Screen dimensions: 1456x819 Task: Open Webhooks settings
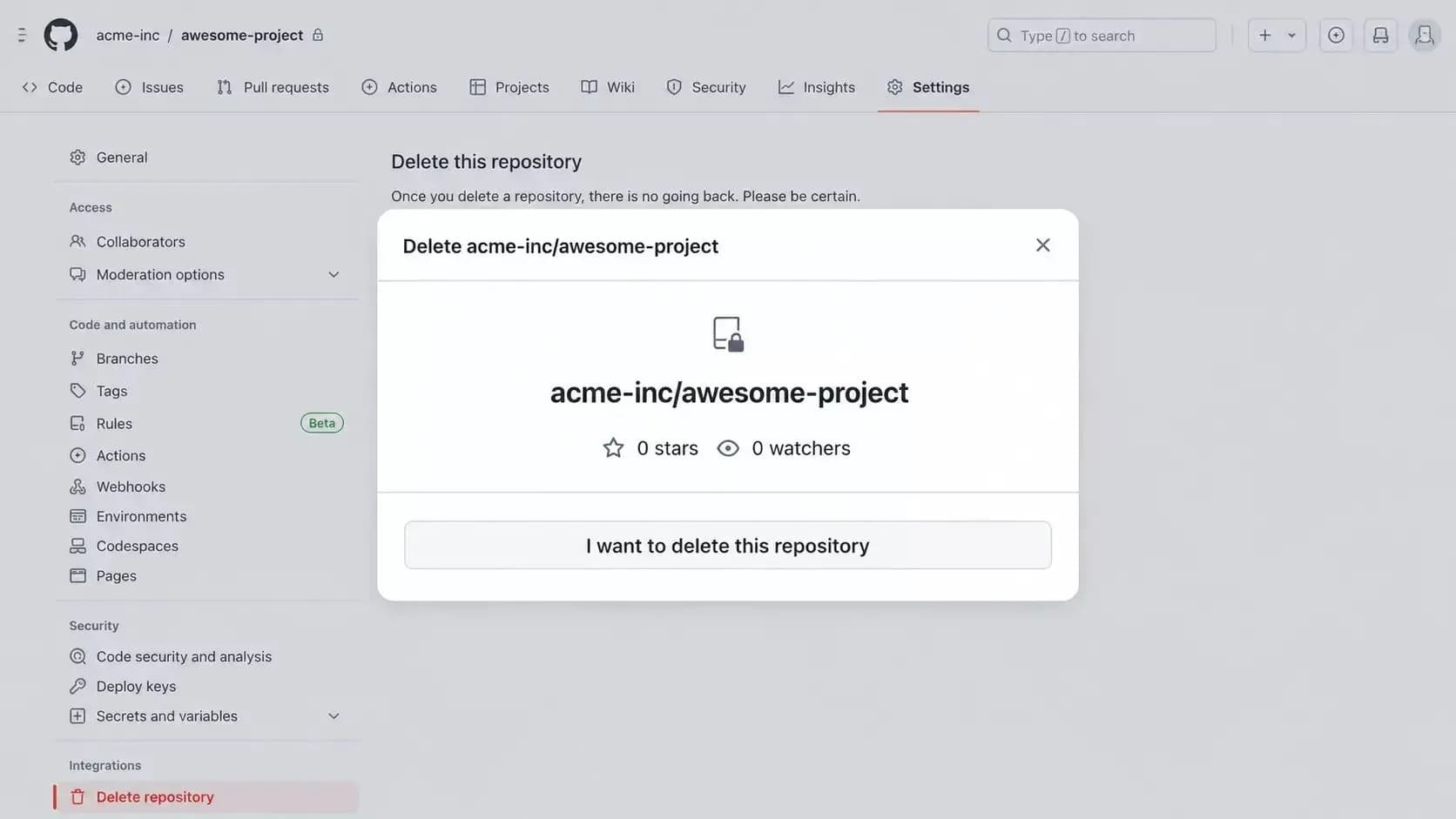pos(206,487)
